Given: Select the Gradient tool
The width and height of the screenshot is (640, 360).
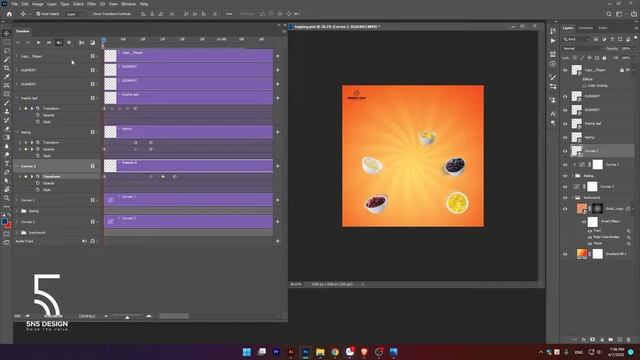Looking at the screenshot, I should click(x=7, y=137).
